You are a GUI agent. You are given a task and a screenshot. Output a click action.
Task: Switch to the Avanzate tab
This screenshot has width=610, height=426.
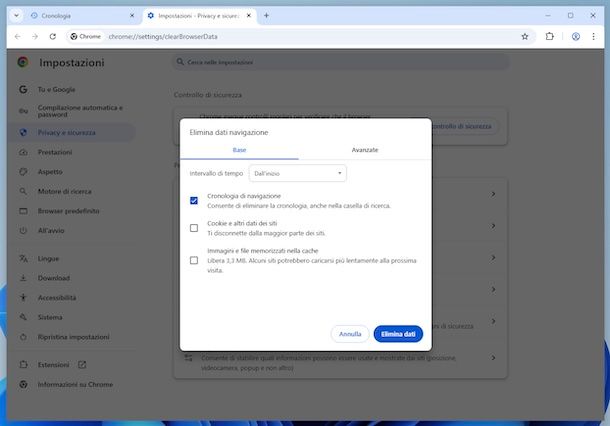[x=365, y=150]
